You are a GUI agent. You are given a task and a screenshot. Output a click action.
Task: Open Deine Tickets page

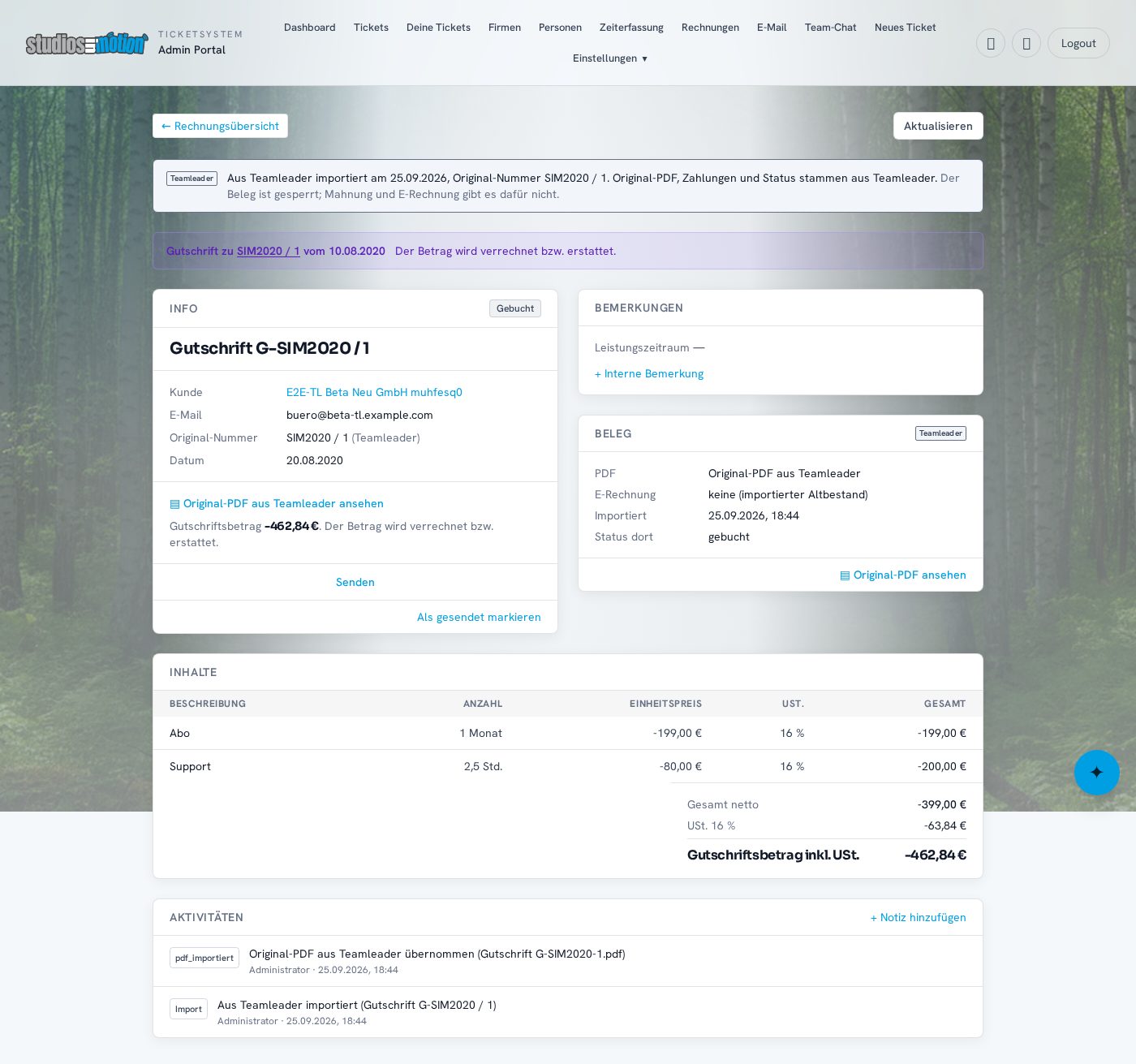click(438, 28)
